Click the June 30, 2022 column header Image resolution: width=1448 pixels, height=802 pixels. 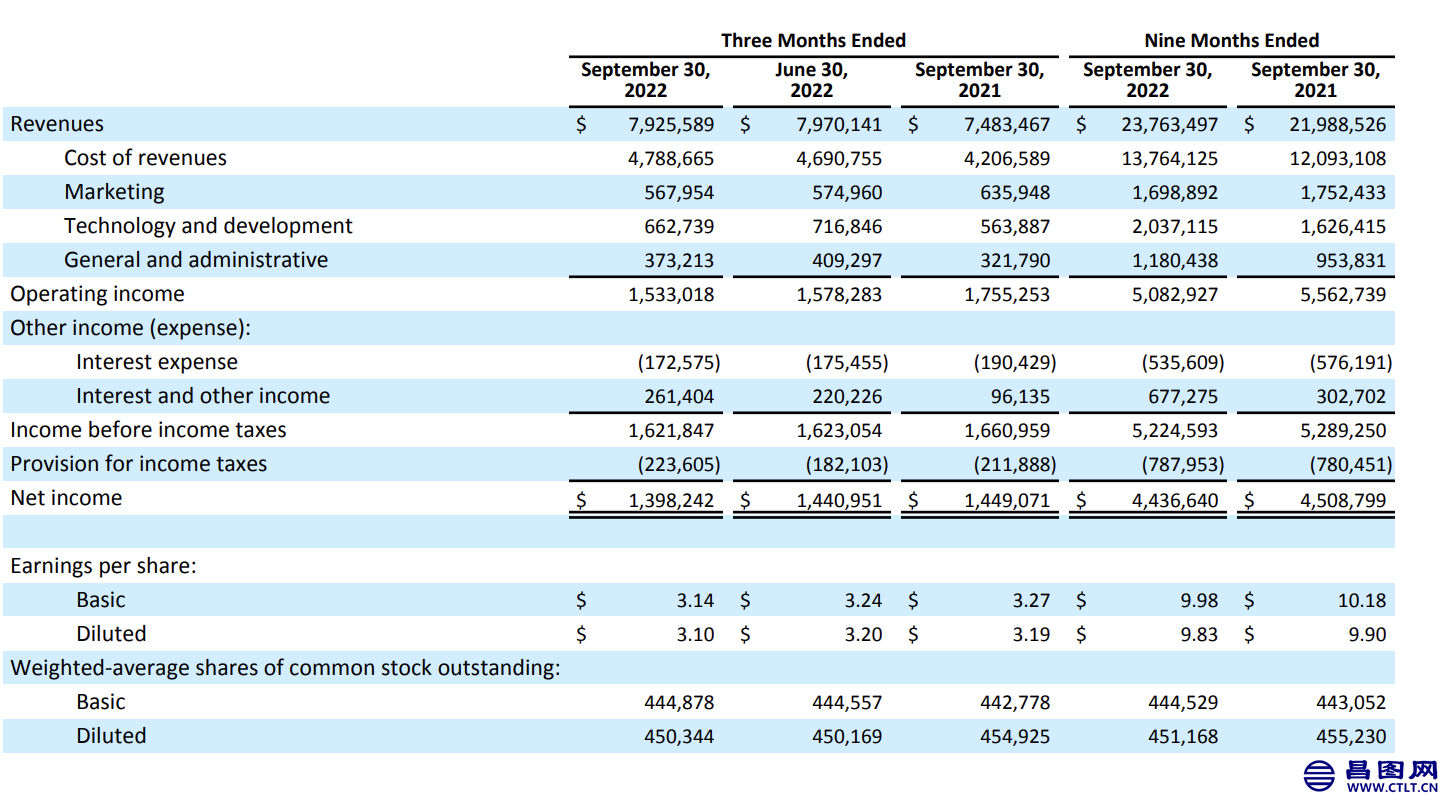coord(812,80)
